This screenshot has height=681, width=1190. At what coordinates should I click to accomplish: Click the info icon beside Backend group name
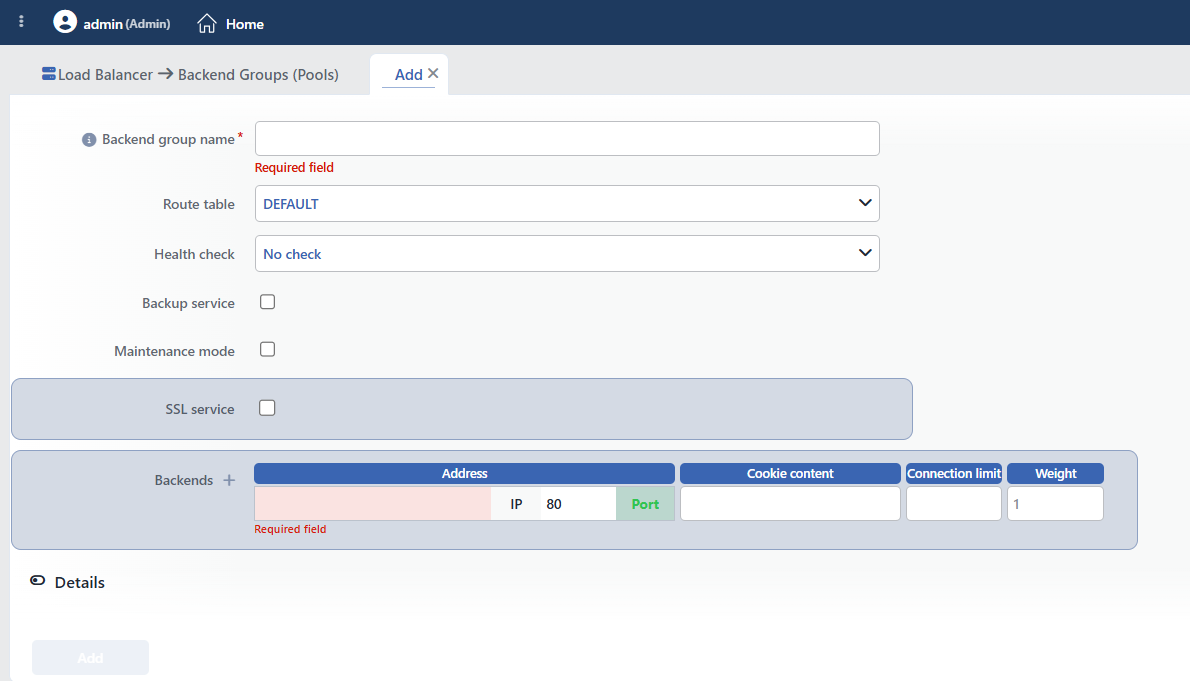pyautogui.click(x=89, y=140)
